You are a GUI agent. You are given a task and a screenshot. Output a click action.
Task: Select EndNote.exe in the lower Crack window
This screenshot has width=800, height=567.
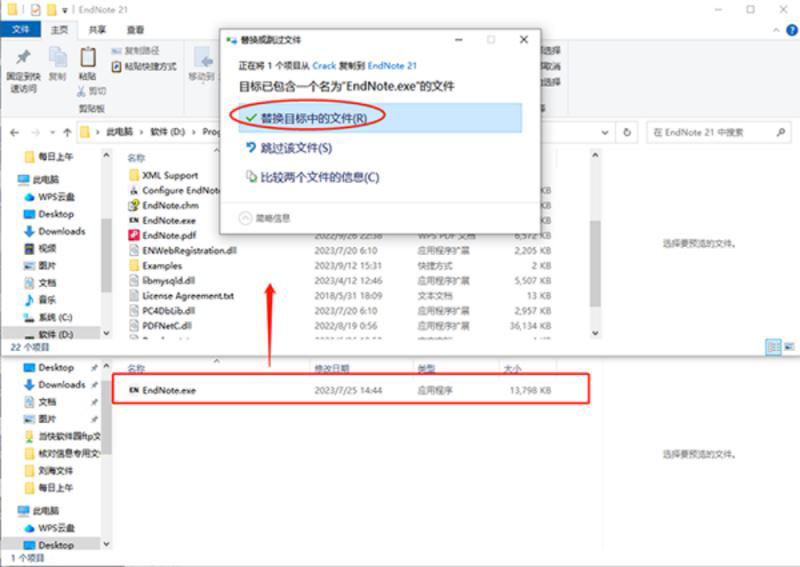350,390
